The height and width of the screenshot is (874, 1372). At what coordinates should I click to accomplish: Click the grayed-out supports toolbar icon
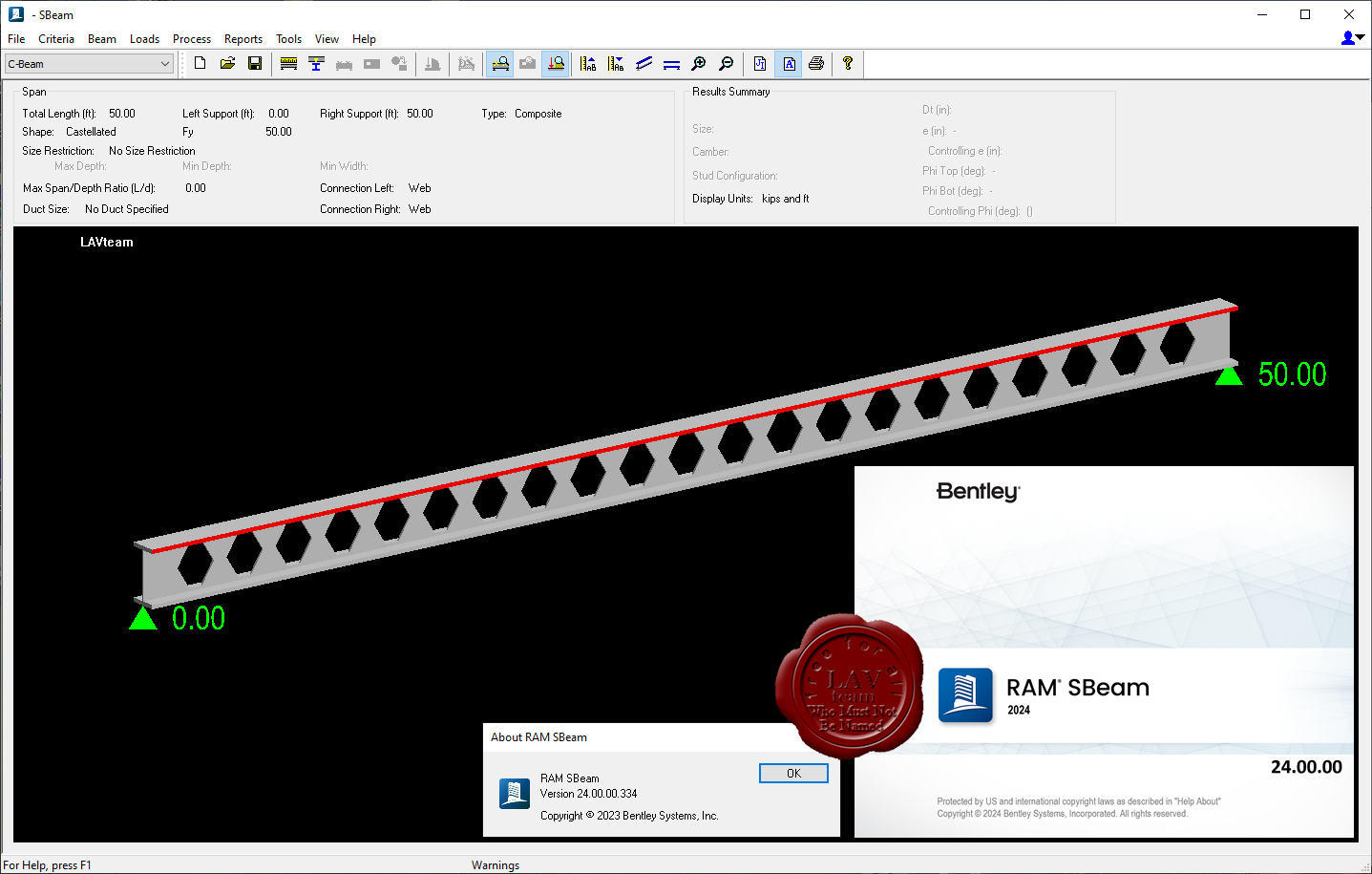344,64
